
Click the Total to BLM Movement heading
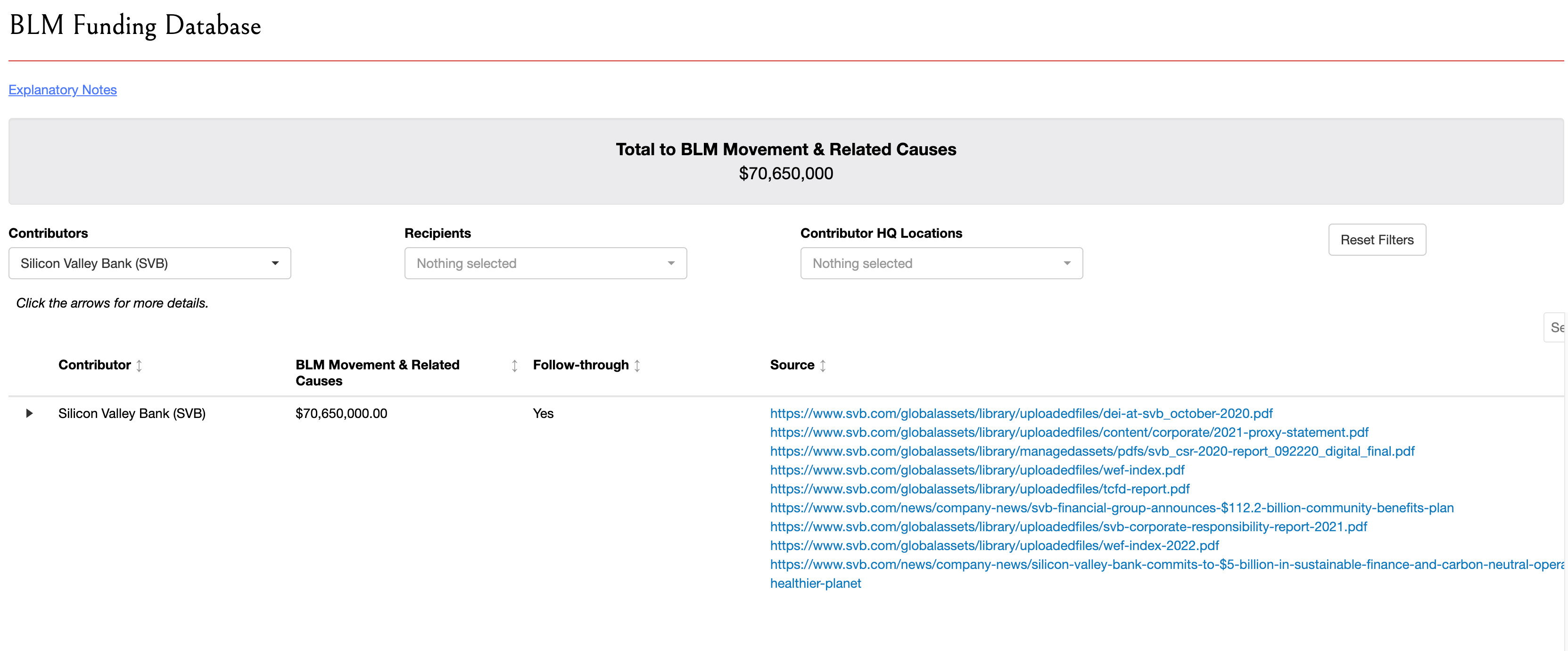coord(786,149)
